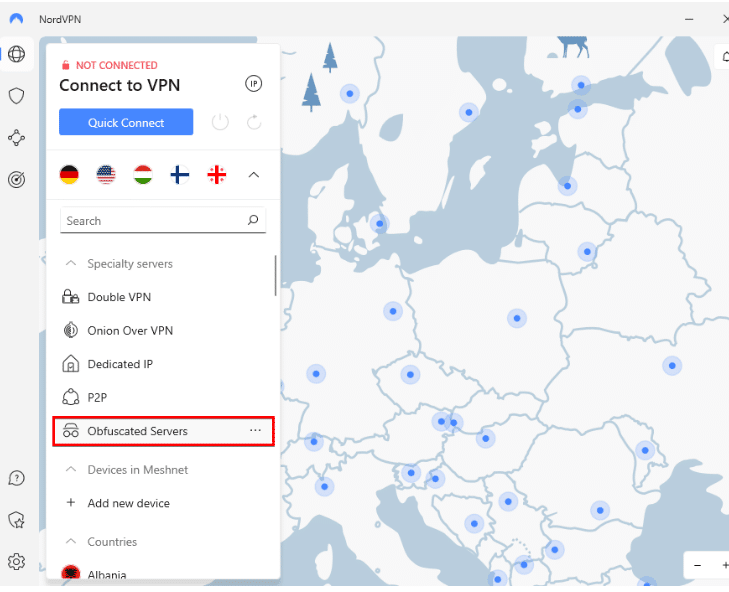Click the IP info circle icon
Image resolution: width=729 pixels, height=592 pixels.
click(253, 84)
